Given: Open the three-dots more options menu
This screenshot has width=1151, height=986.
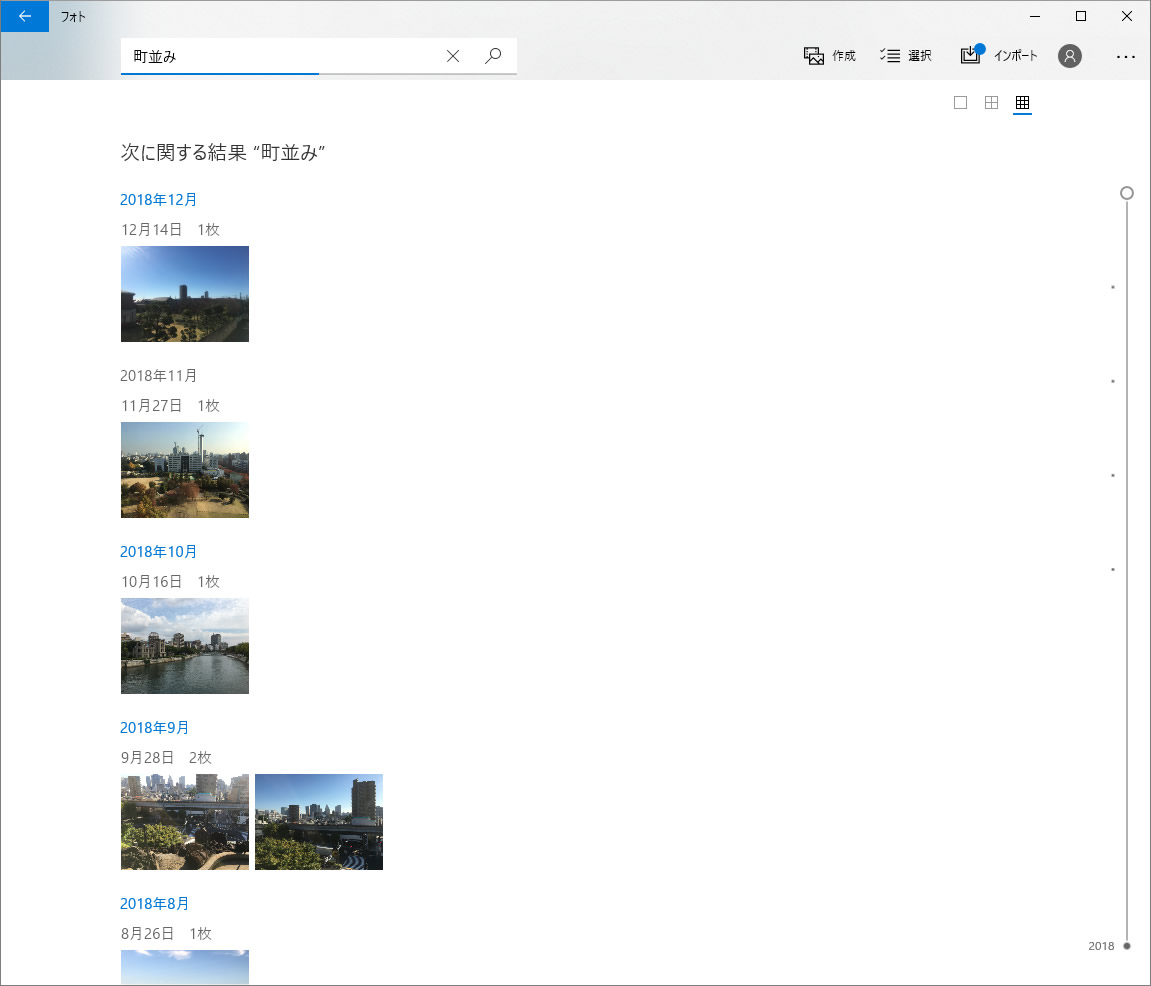Looking at the screenshot, I should (x=1126, y=56).
